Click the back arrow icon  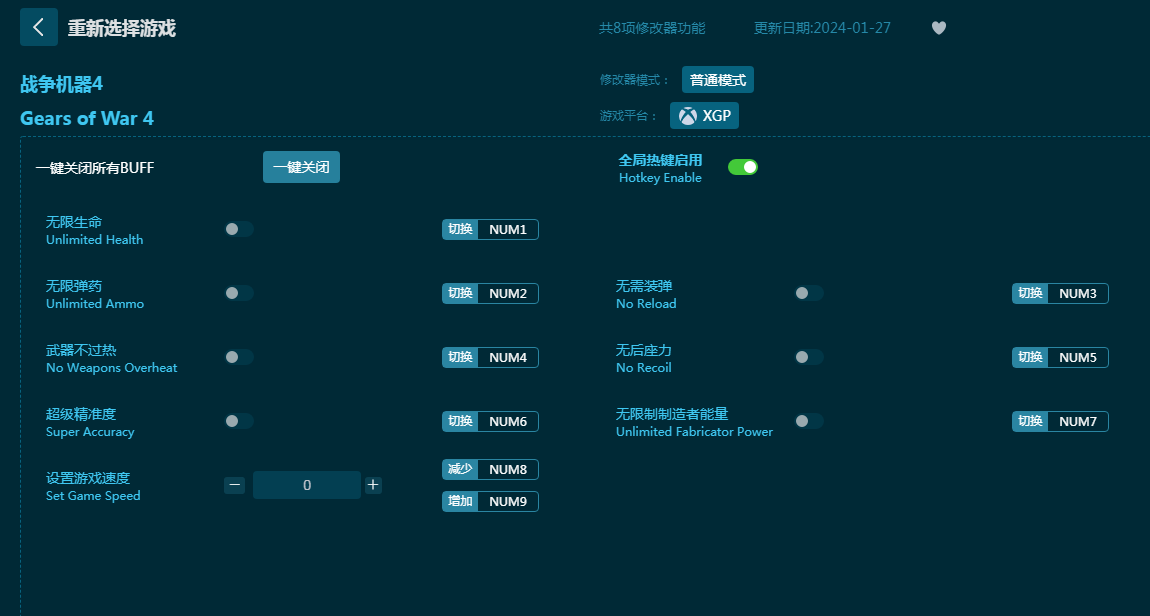click(x=39, y=27)
